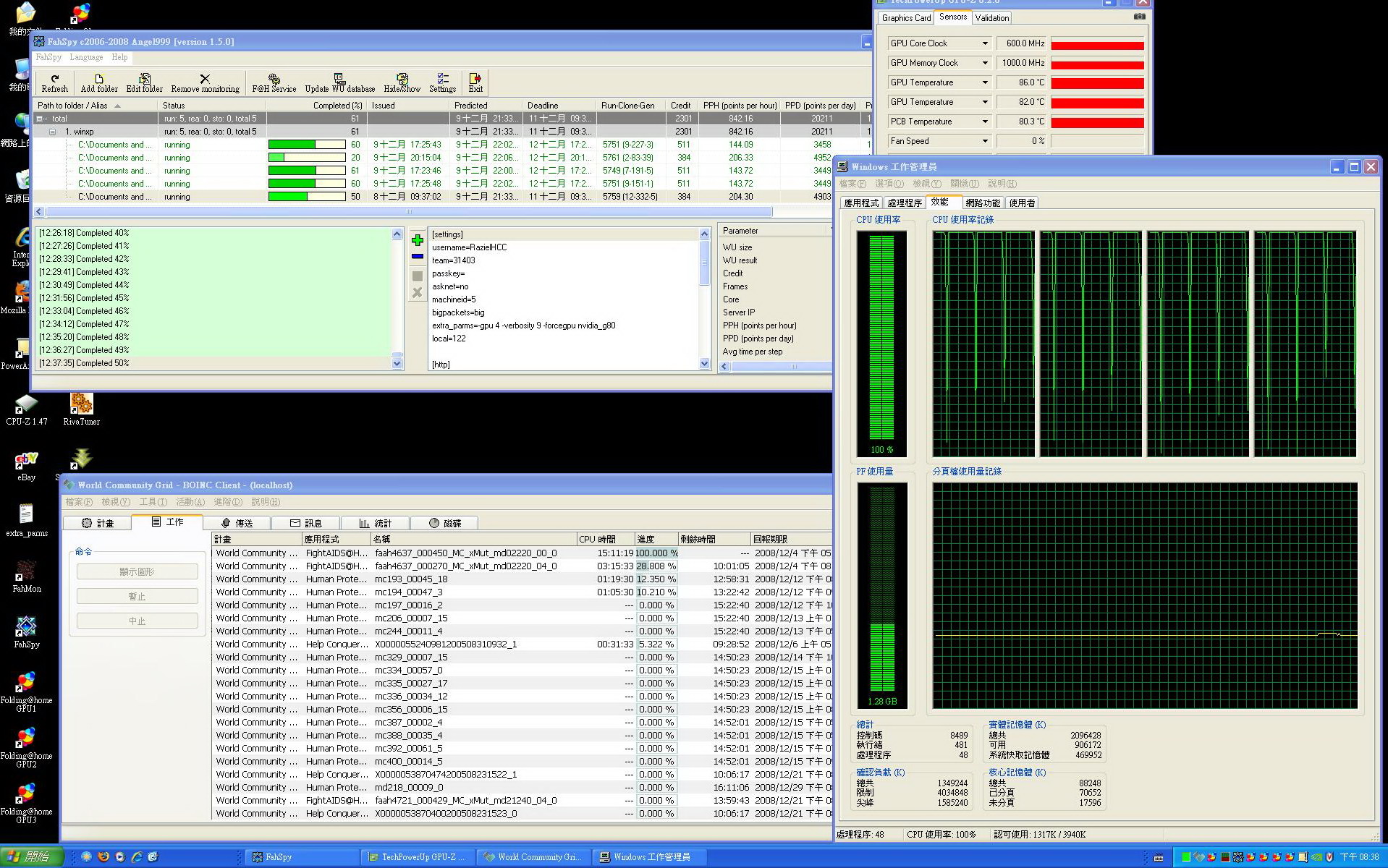
Task: Click the Add folder icon in FahSpy
Action: (99, 83)
